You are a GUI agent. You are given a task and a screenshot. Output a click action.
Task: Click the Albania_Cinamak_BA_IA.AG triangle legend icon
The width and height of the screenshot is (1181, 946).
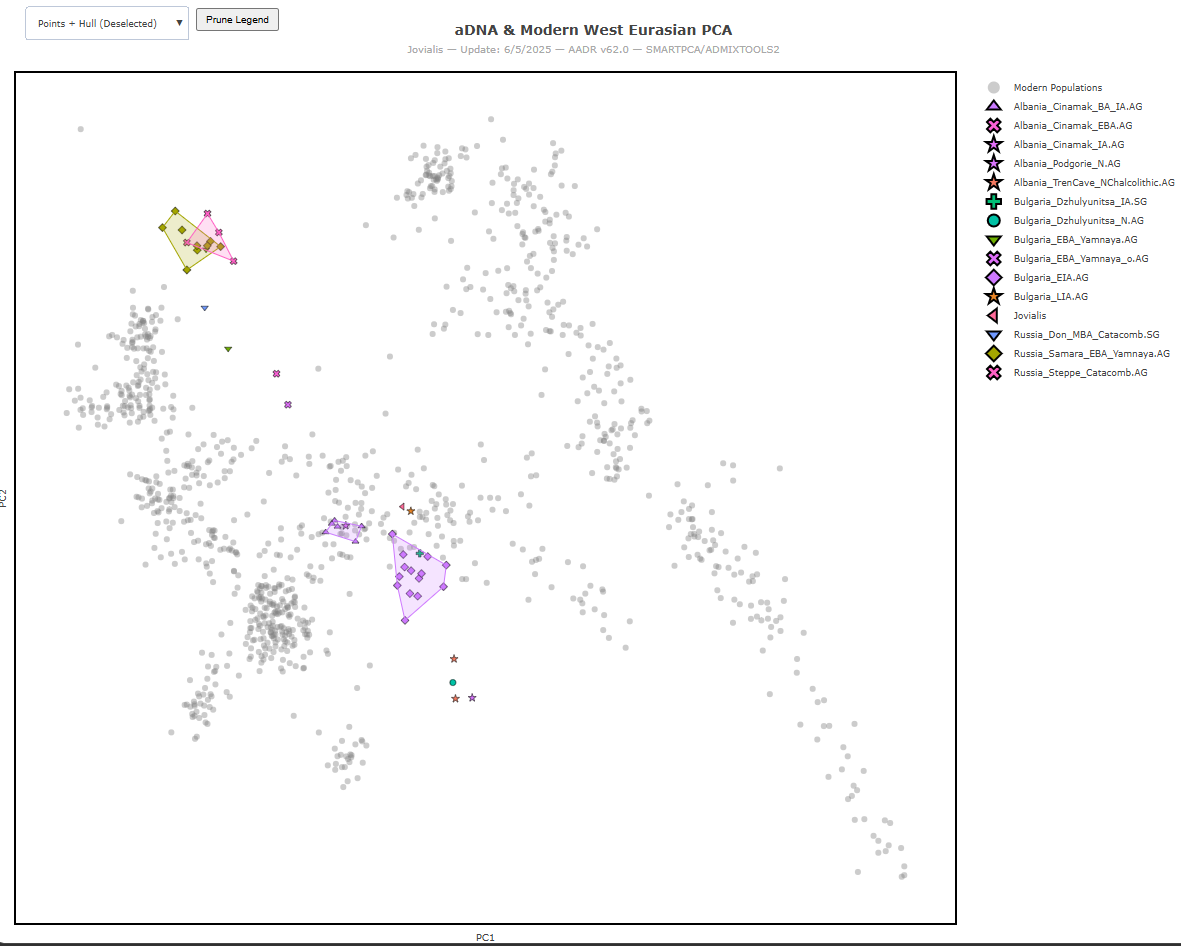(993, 106)
